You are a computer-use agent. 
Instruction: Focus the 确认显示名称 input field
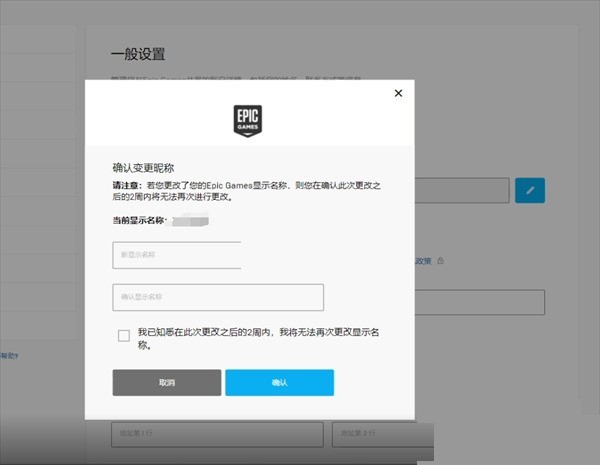point(218,297)
